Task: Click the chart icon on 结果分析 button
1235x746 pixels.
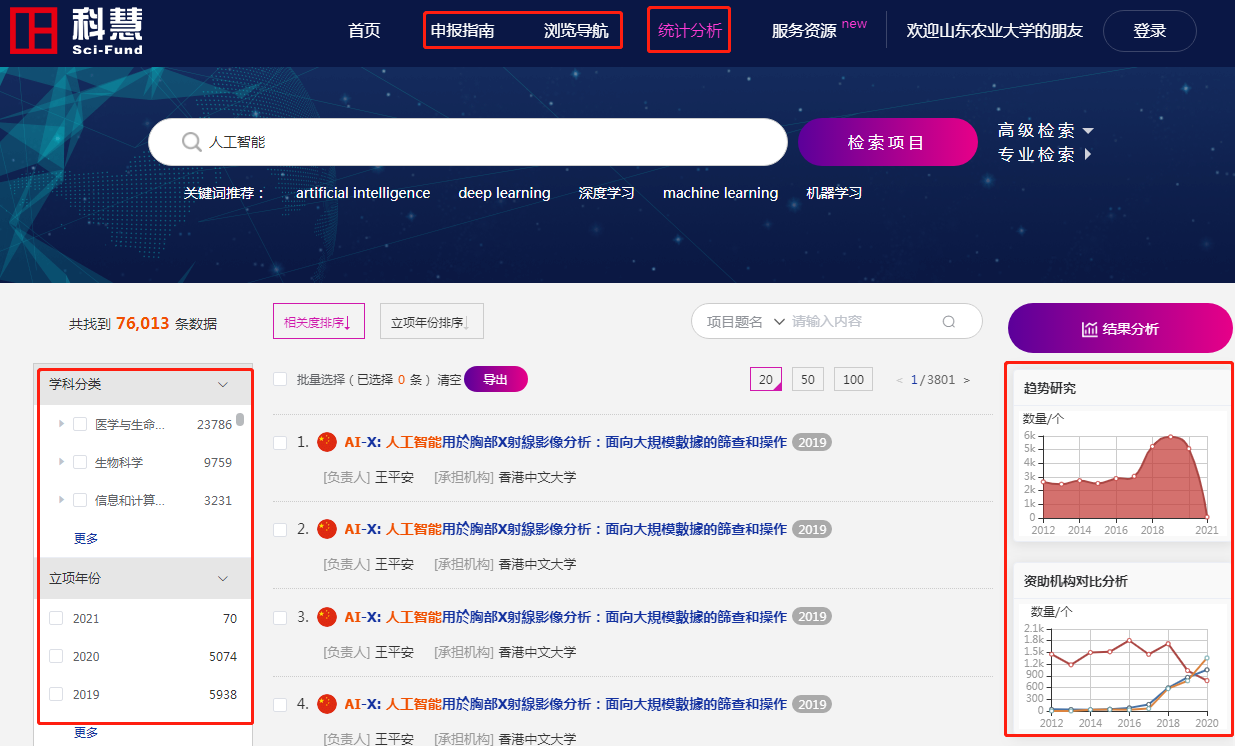Action: tap(1090, 329)
